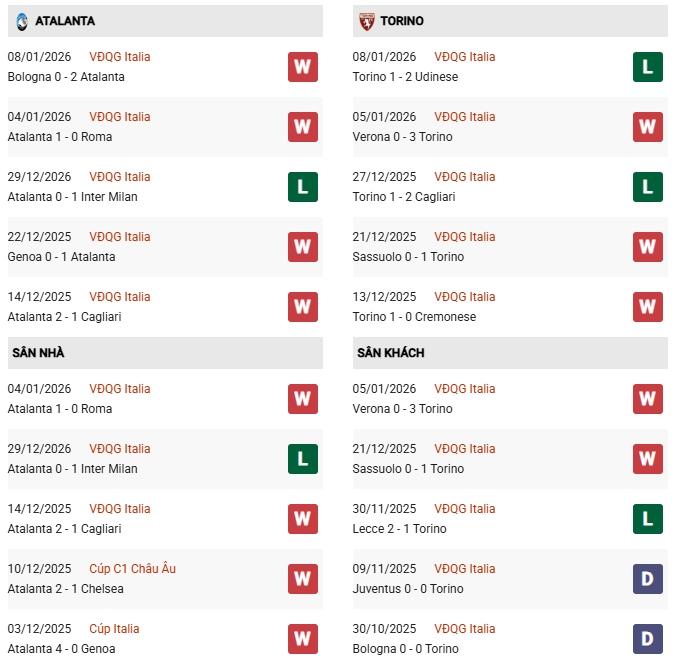676x666 pixels.
Task: Click the ATALANTA team name header
Action: click(x=65, y=21)
